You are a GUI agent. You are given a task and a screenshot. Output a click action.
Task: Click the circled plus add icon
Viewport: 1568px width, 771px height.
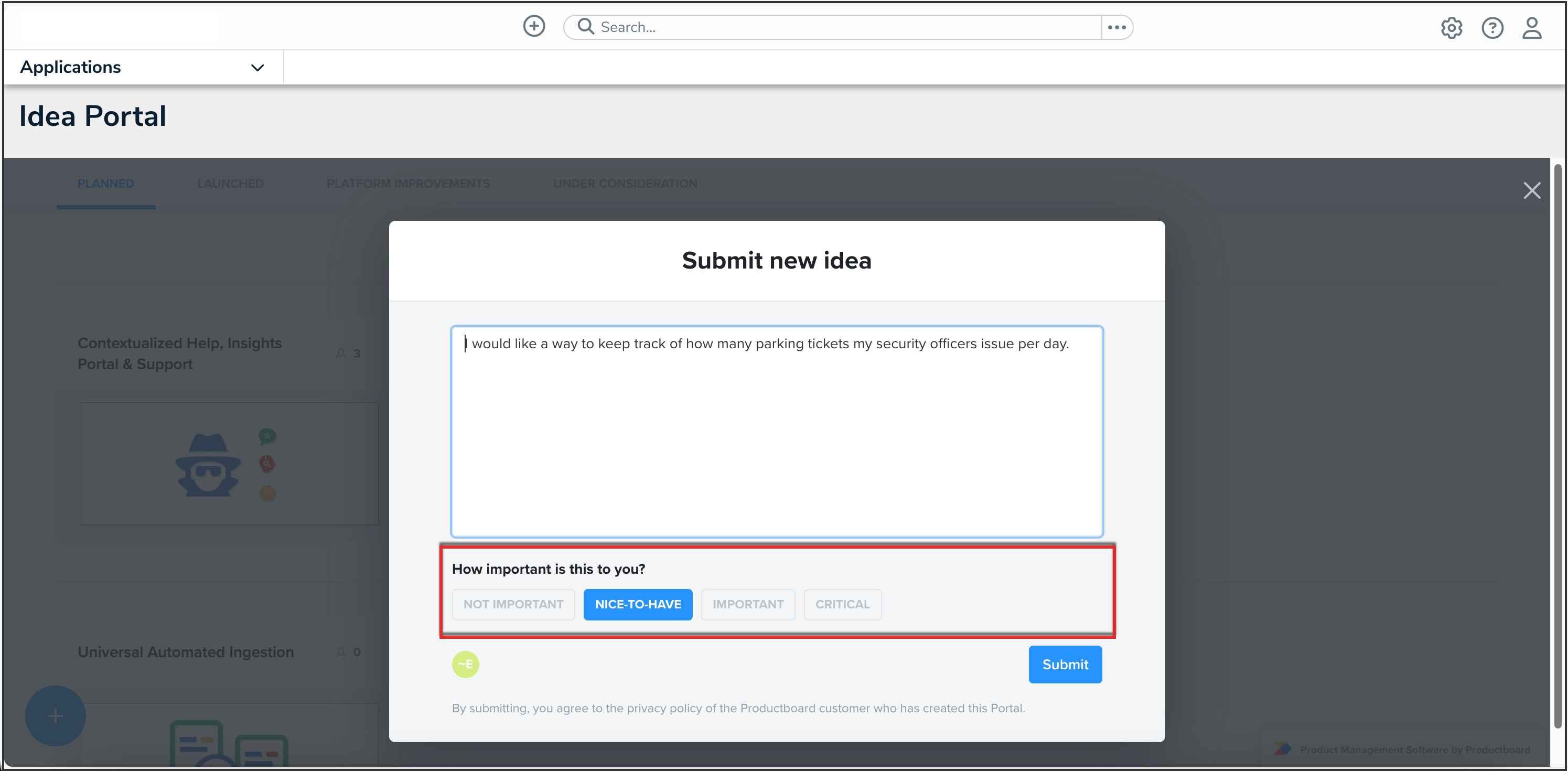click(x=534, y=26)
